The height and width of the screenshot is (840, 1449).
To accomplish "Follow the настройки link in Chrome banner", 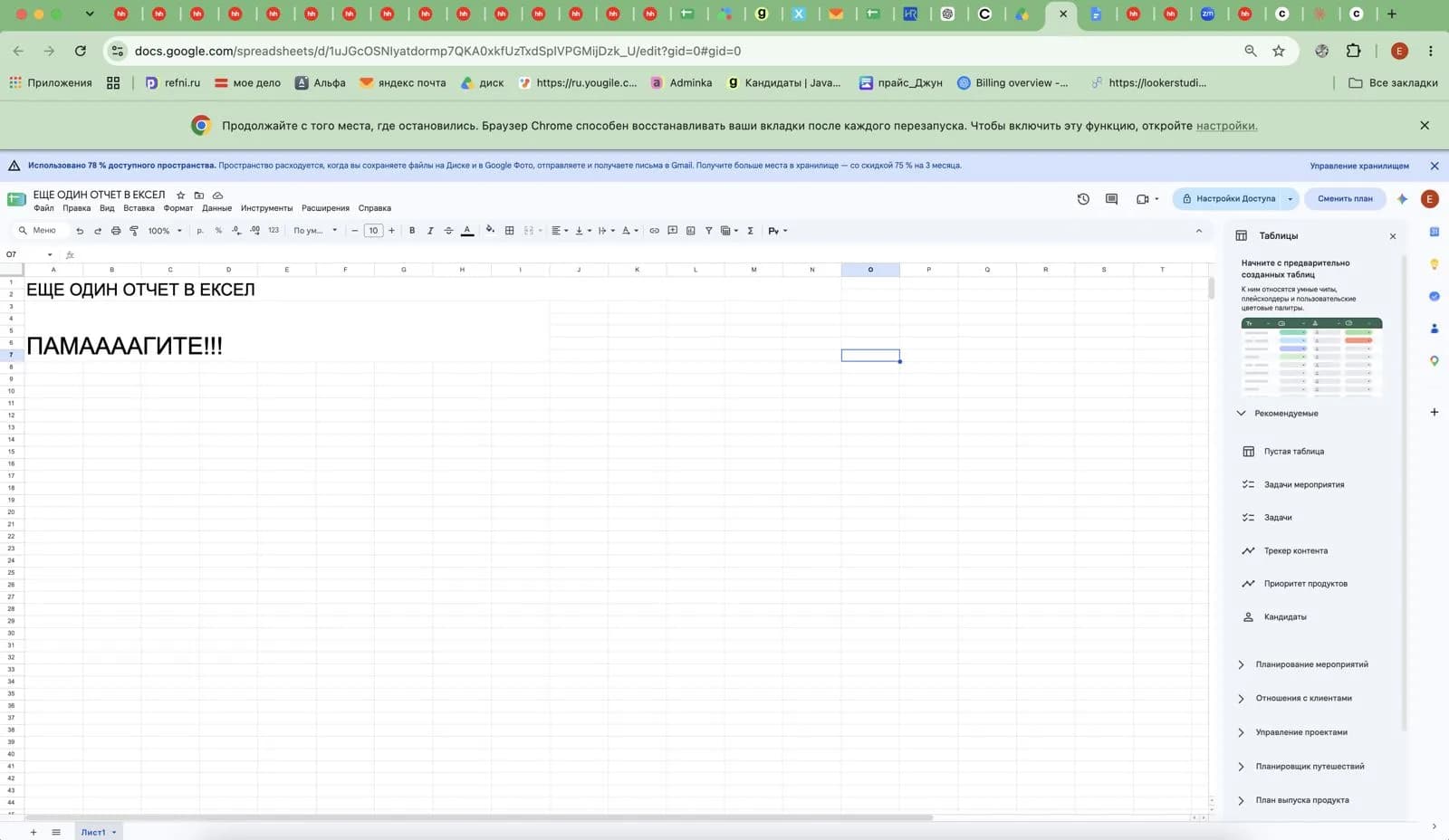I will tap(1226, 126).
